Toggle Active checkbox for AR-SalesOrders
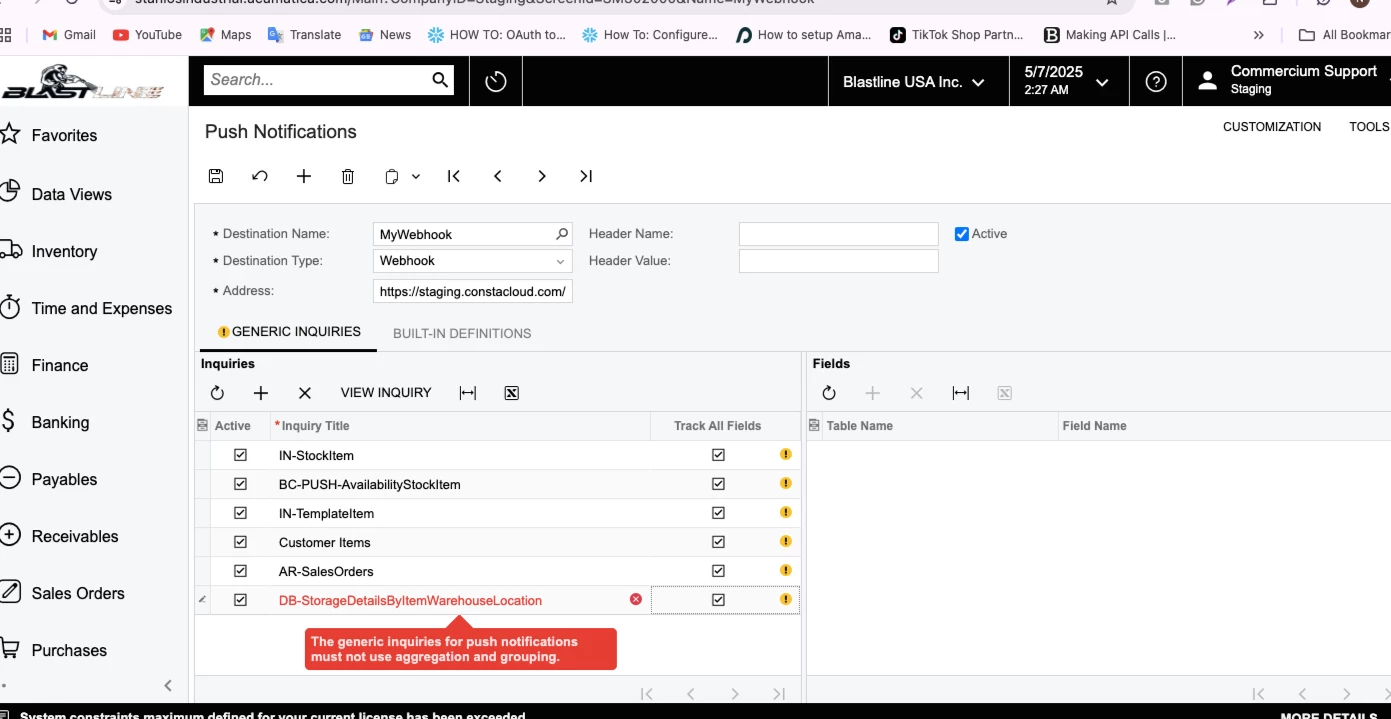The image size is (1391, 719). pos(240,570)
